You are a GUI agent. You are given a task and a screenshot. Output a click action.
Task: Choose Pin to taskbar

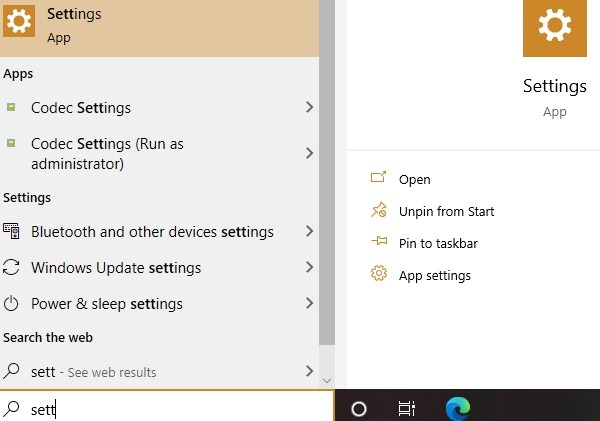click(438, 243)
